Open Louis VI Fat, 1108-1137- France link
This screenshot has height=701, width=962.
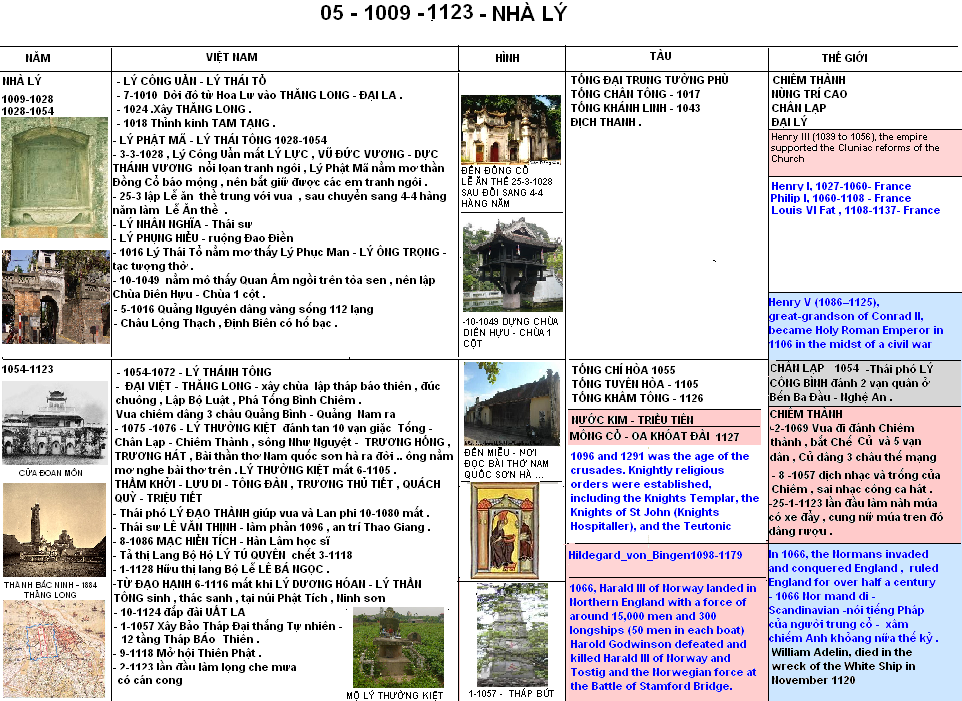click(855, 210)
